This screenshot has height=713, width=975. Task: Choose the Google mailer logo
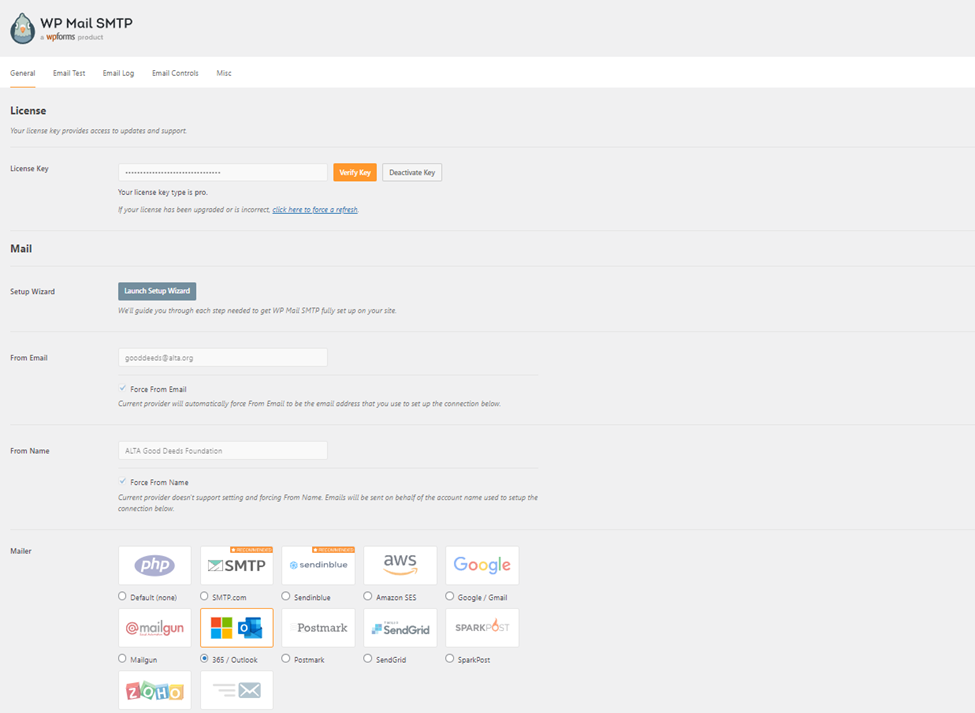[482, 565]
